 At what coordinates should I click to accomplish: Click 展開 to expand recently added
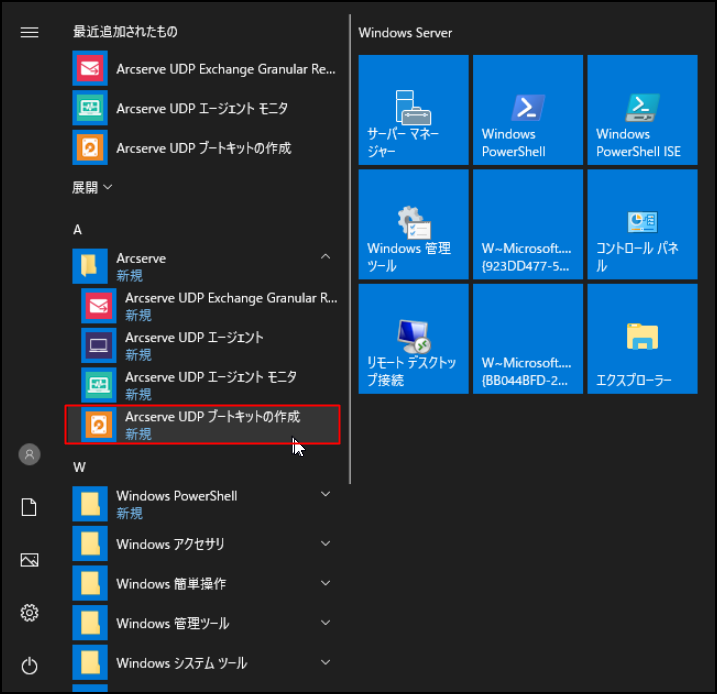[92, 187]
